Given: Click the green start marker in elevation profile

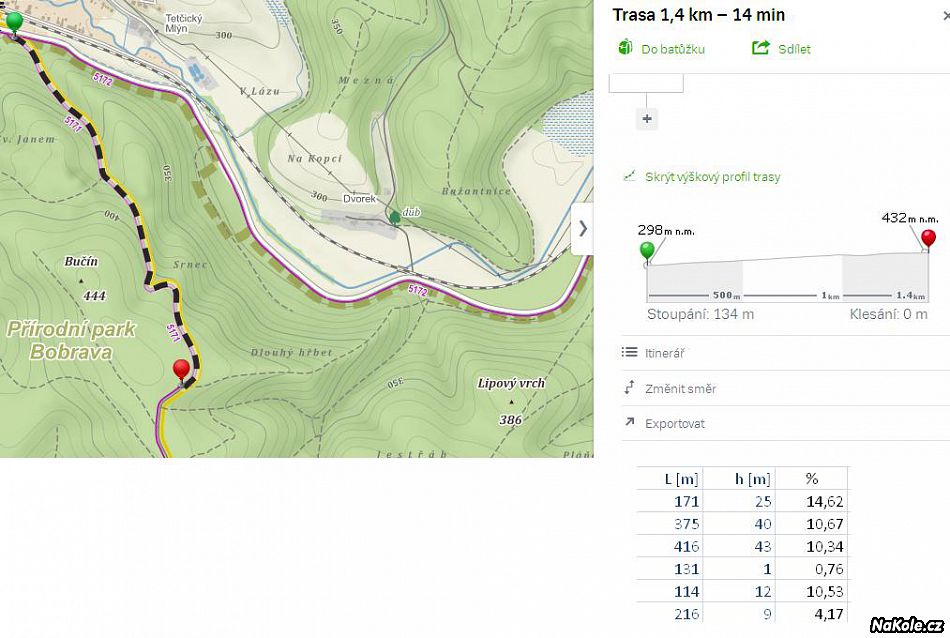Looking at the screenshot, I should 647,250.
